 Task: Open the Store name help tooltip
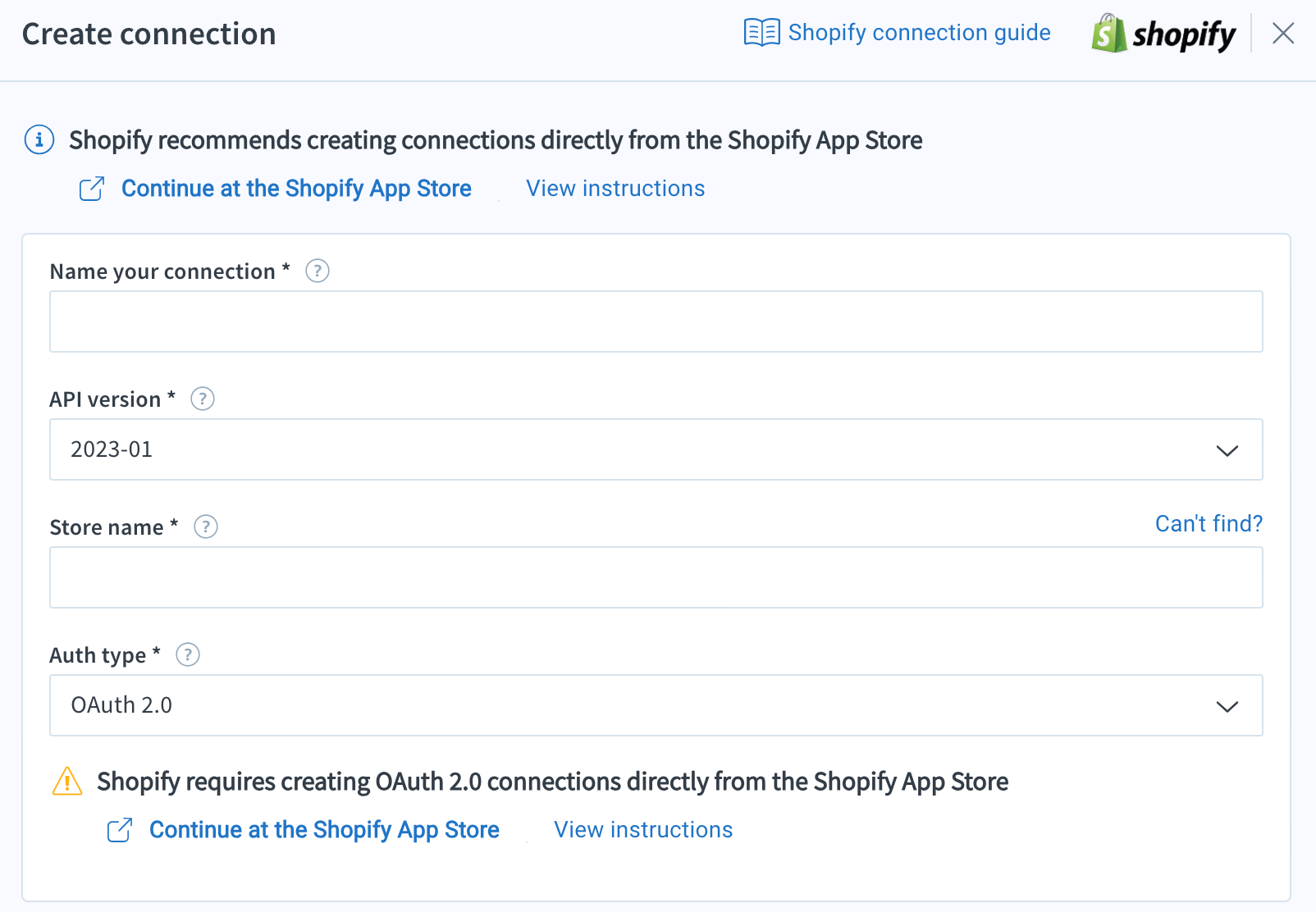207,527
